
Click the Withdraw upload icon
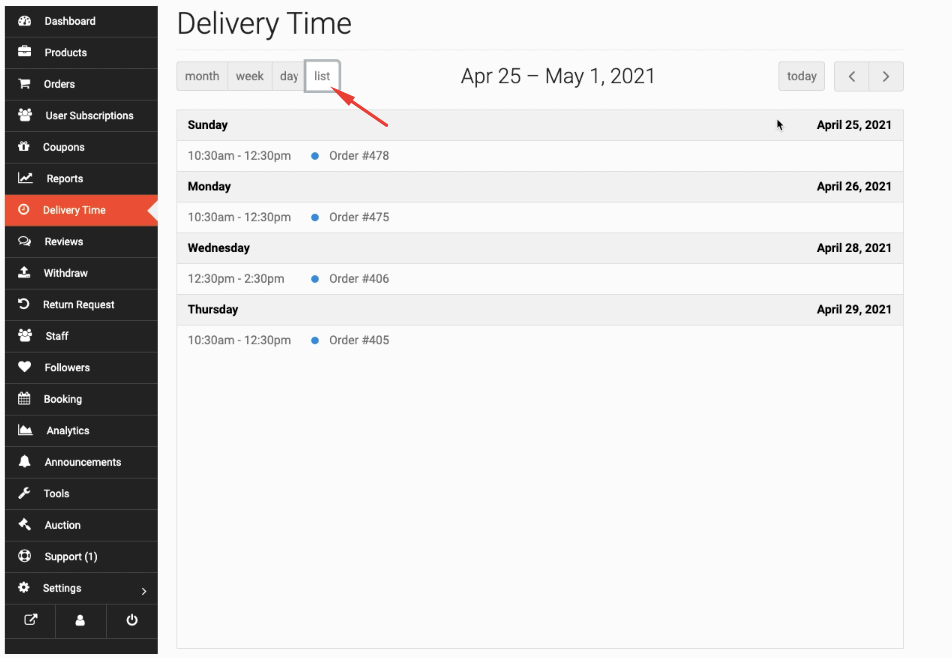click(x=24, y=273)
